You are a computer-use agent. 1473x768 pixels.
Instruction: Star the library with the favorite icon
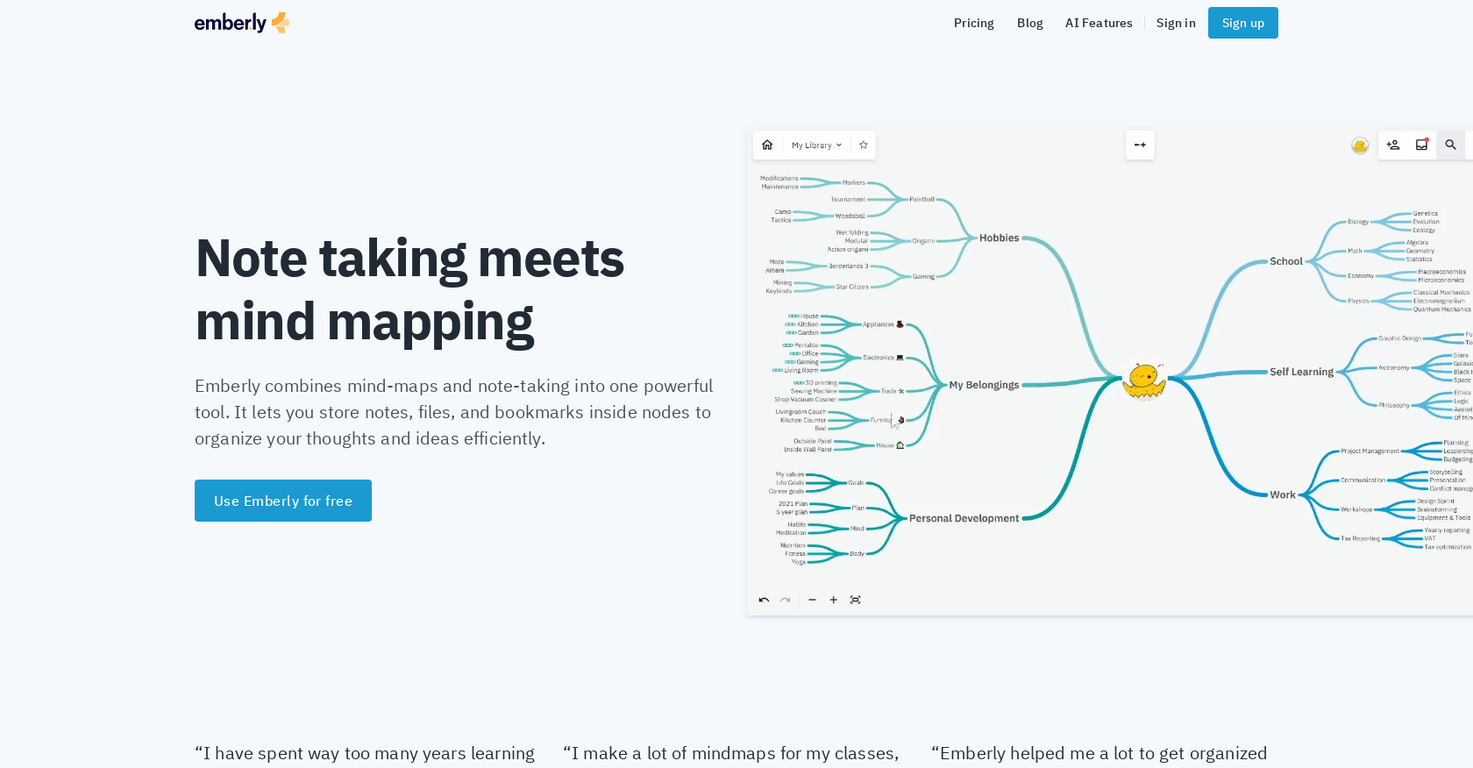(863, 145)
